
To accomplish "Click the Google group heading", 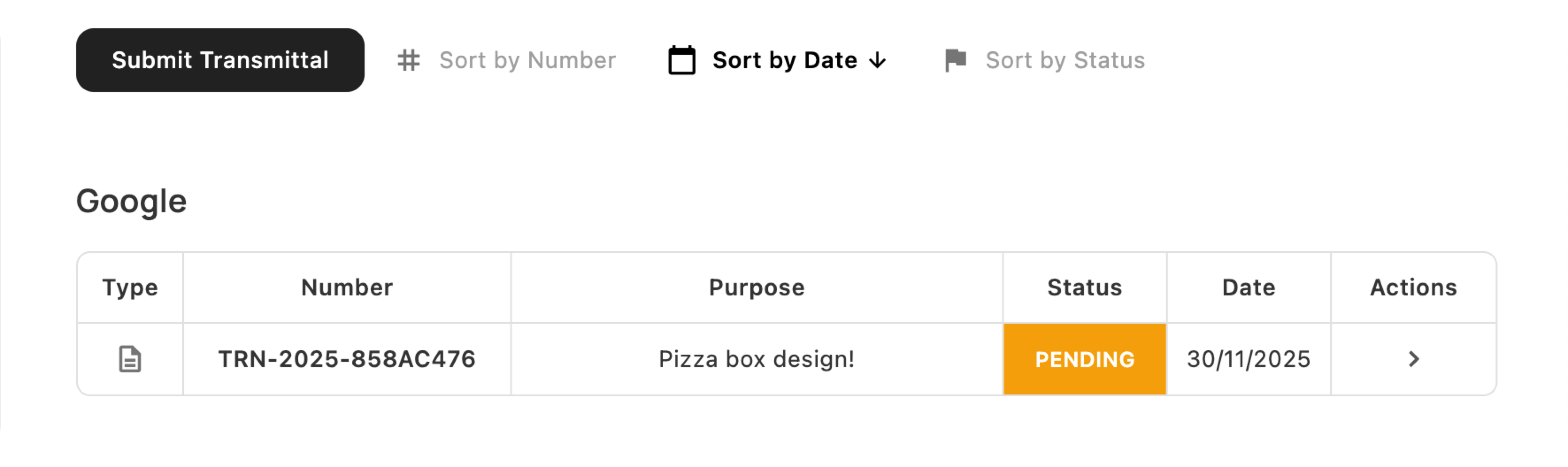I will 131,201.
